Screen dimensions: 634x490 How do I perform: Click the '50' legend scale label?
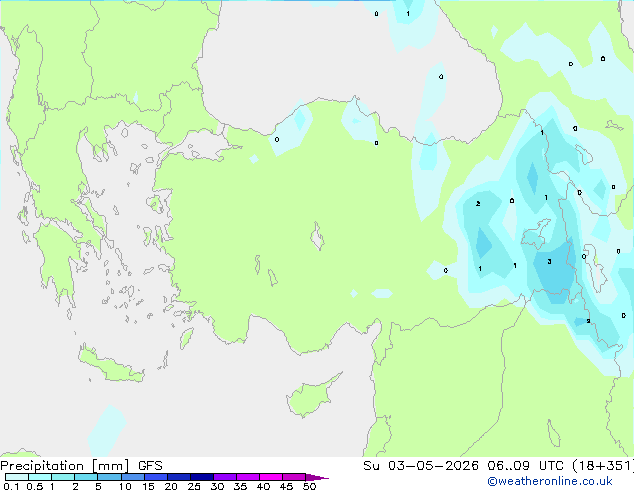(x=310, y=486)
